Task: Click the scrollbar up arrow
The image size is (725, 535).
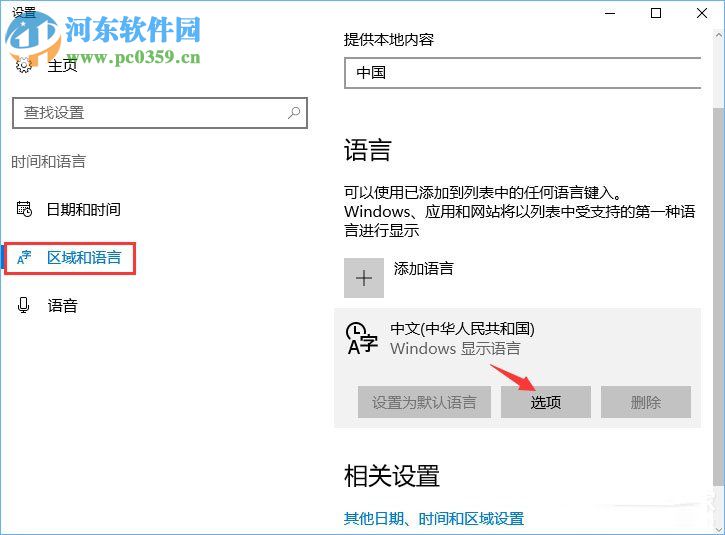Action: coord(719,35)
